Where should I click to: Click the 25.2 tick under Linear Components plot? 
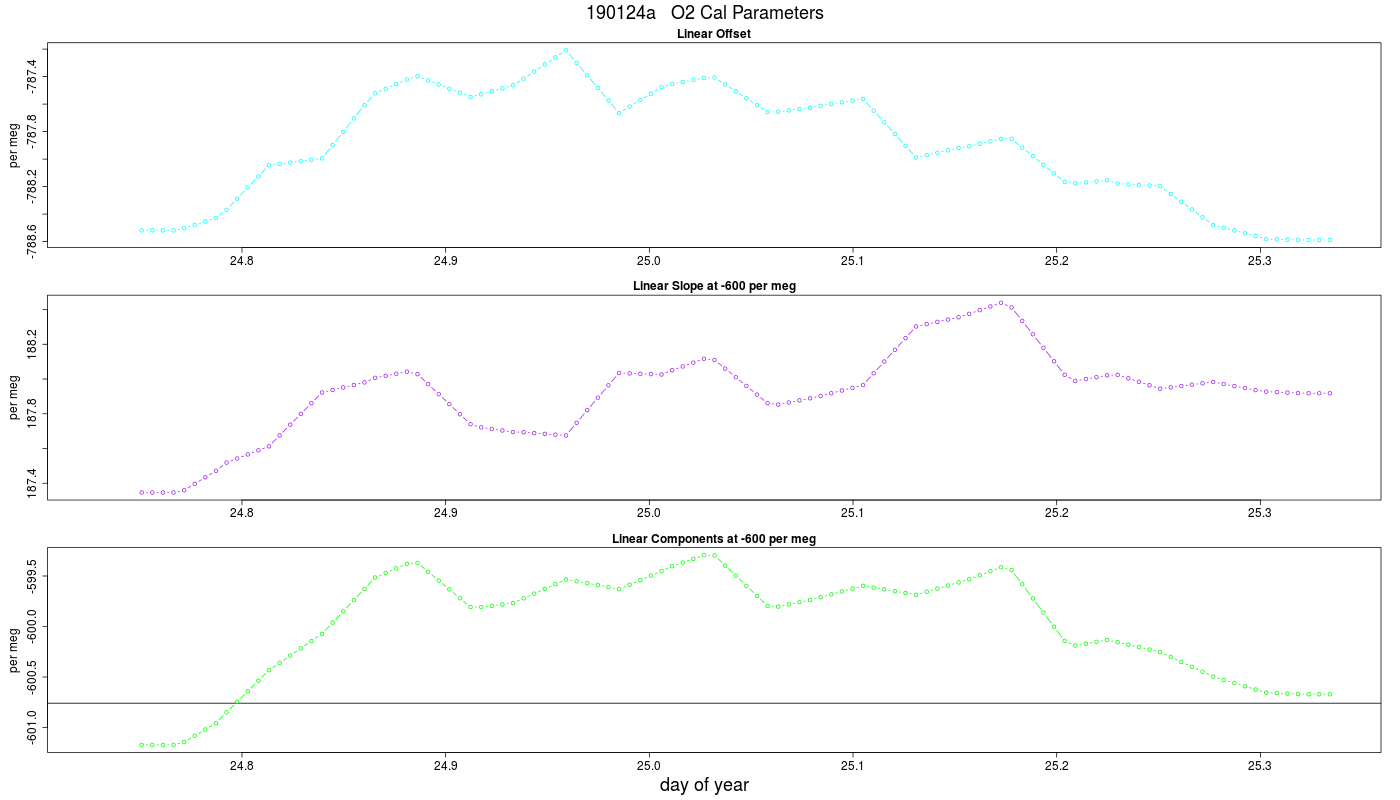(x=1056, y=767)
